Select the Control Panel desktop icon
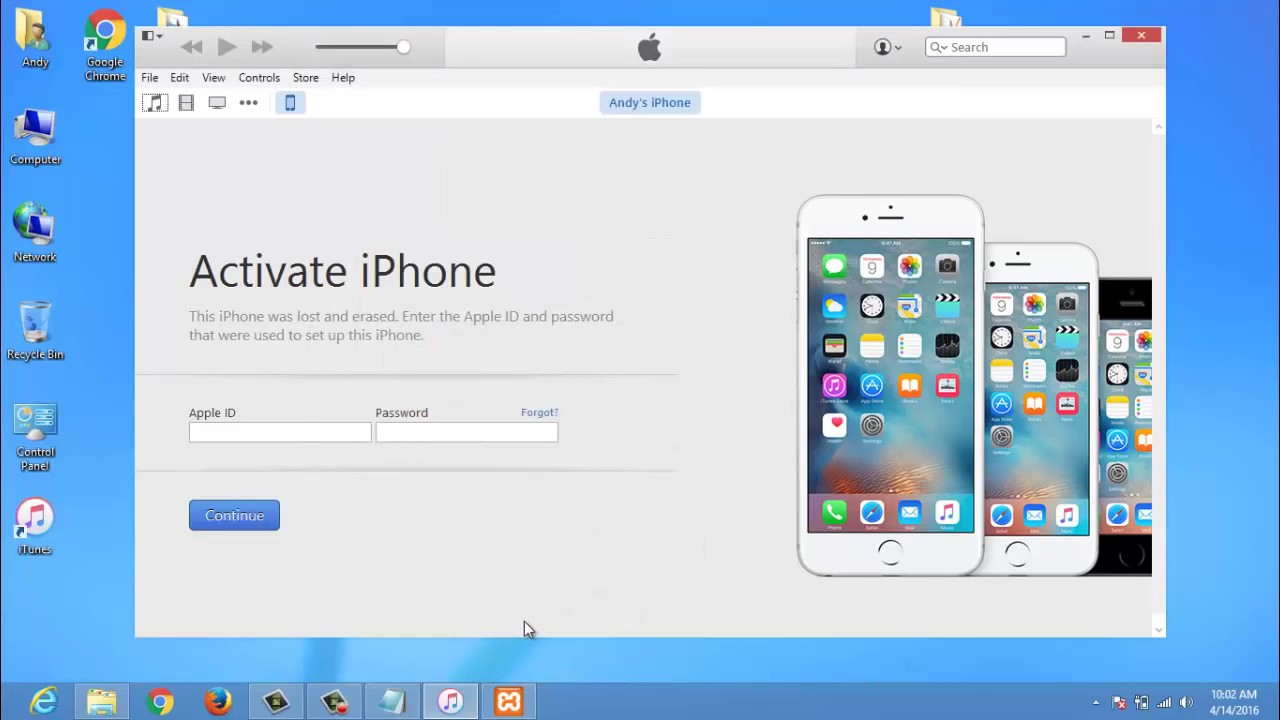Screen dimensions: 1280x720 point(35,438)
